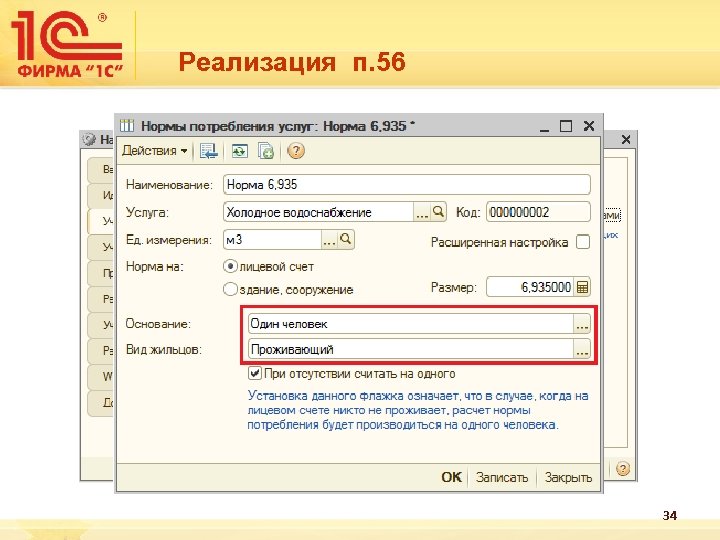Maximize the Нормы потребления услуг window
Image resolution: width=720 pixels, height=540 pixels.
point(566,126)
